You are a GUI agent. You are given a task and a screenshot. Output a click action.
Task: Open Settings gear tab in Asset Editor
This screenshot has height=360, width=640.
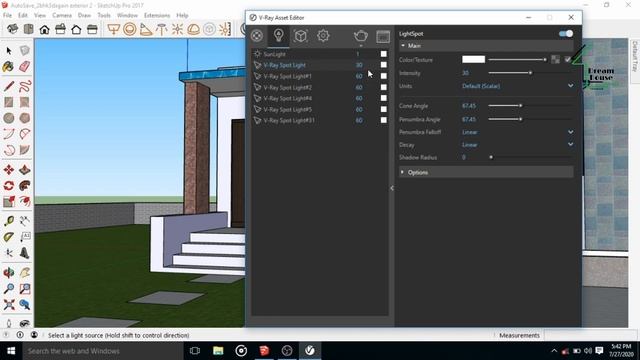[323, 36]
